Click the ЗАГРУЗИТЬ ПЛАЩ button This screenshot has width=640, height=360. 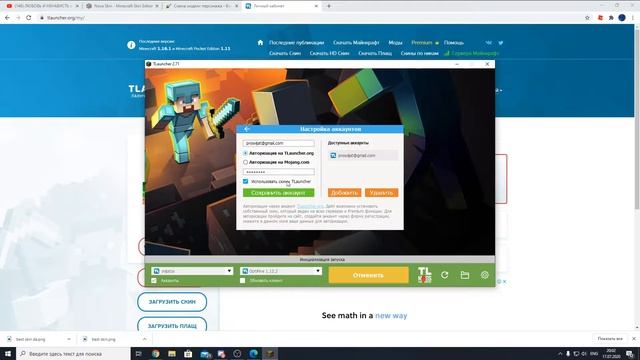point(172,325)
